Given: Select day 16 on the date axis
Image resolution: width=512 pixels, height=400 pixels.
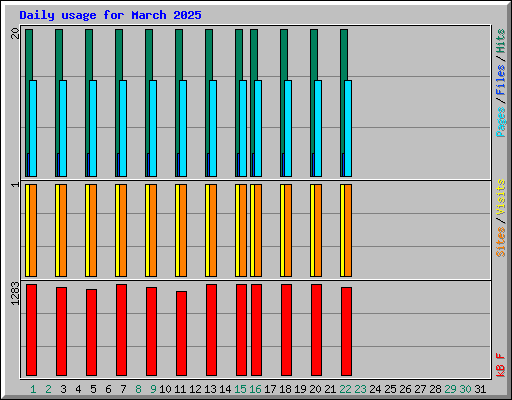Looking at the screenshot, I should coord(255,389).
